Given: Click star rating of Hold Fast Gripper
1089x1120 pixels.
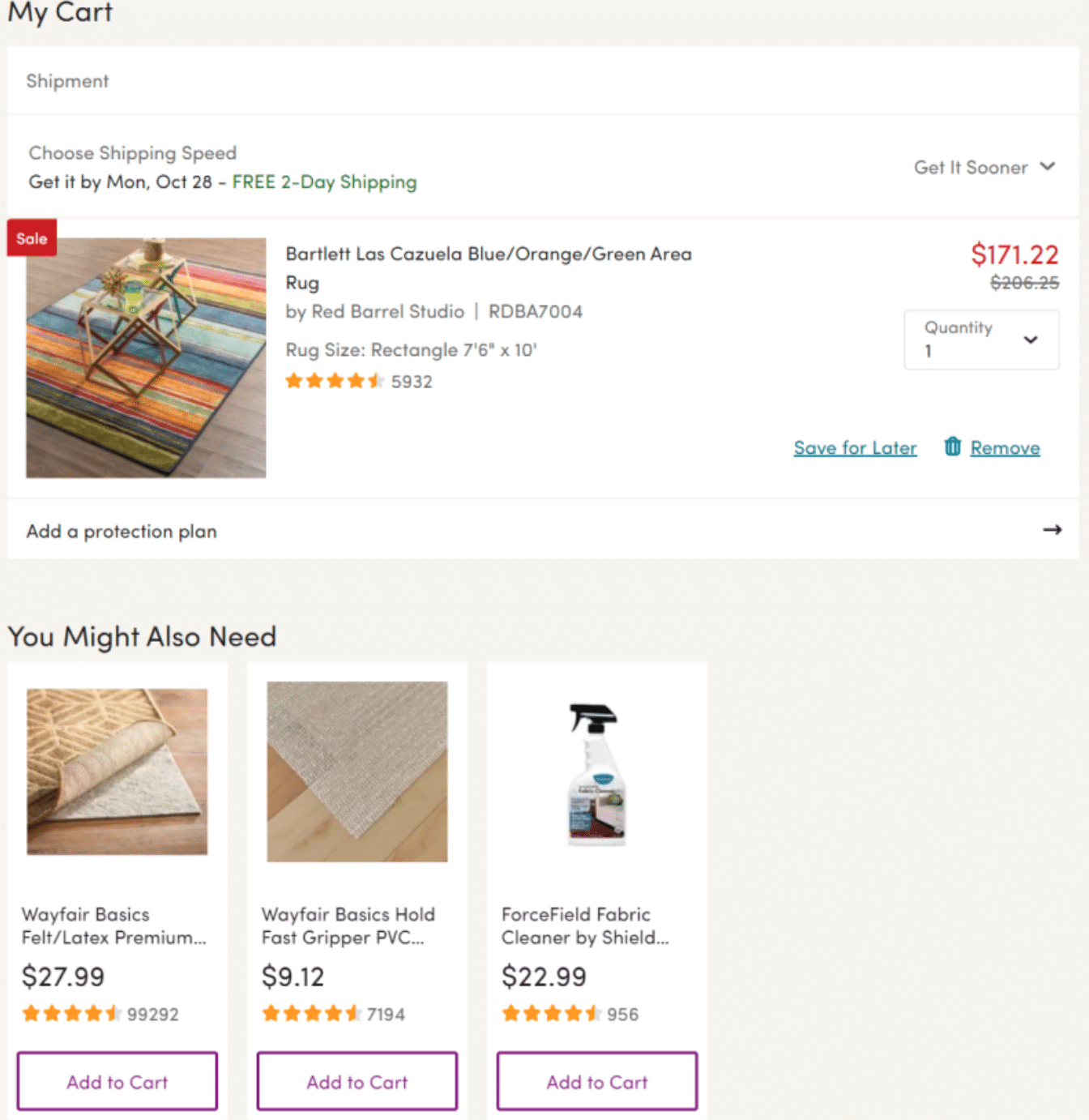Looking at the screenshot, I should pos(311,1013).
